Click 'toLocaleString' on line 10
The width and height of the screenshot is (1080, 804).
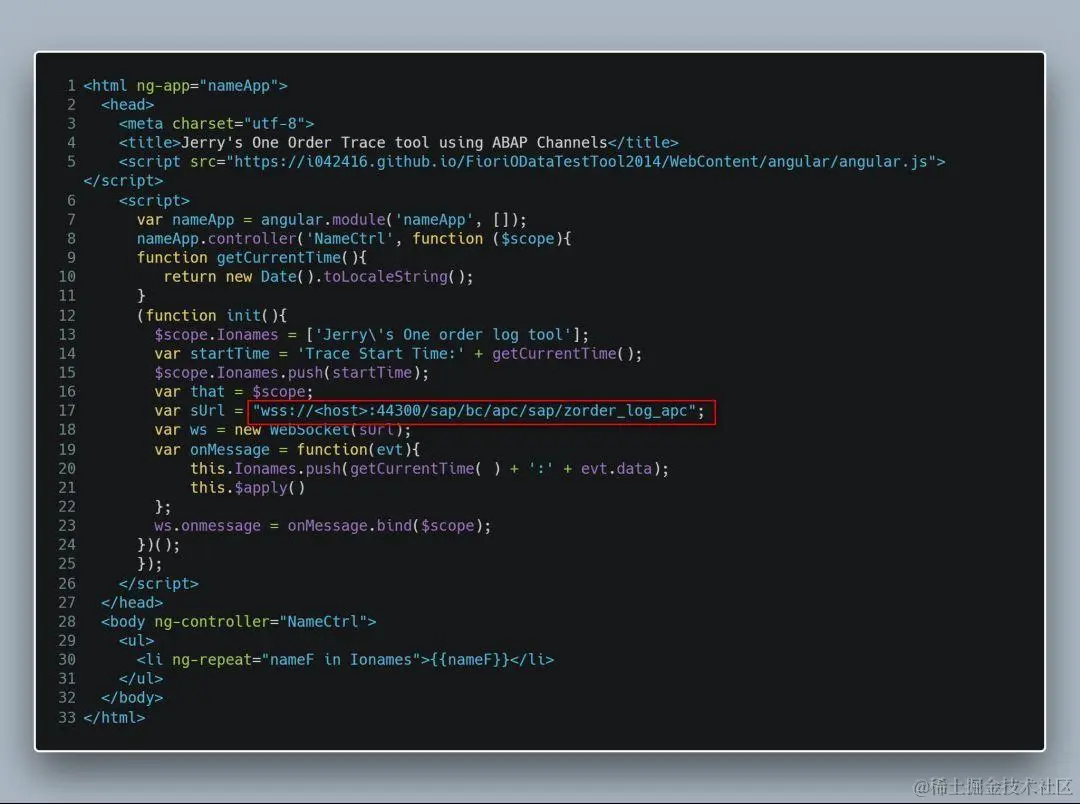(x=386, y=277)
